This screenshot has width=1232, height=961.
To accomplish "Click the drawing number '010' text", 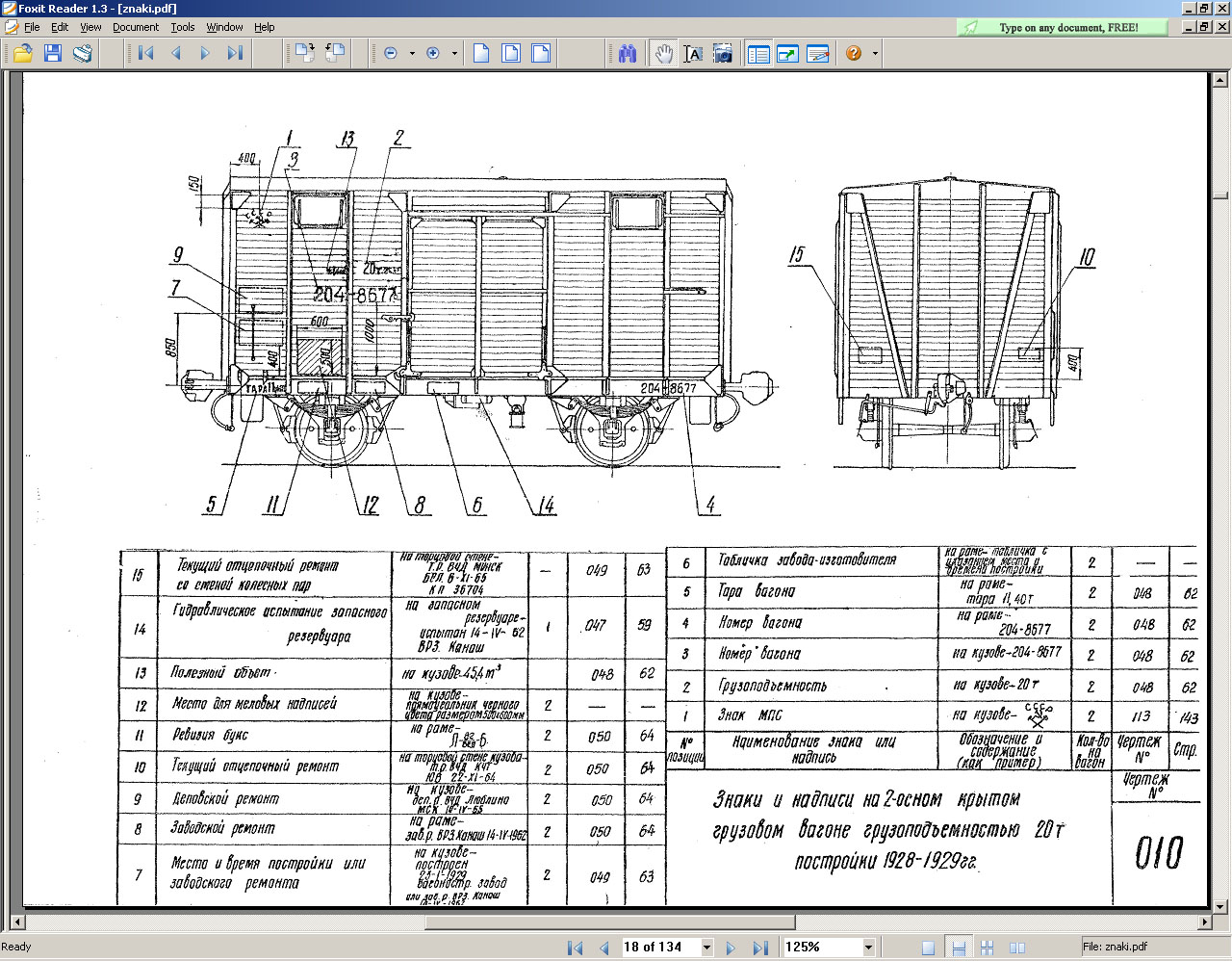I will coord(1159,853).
